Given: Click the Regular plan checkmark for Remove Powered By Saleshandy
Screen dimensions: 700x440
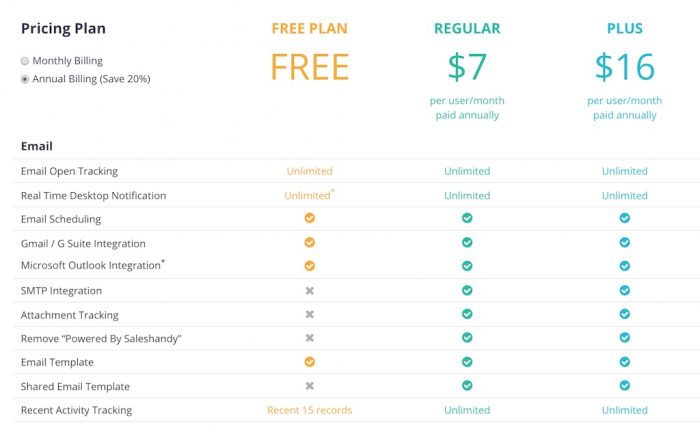Looking at the screenshot, I should [467, 337].
